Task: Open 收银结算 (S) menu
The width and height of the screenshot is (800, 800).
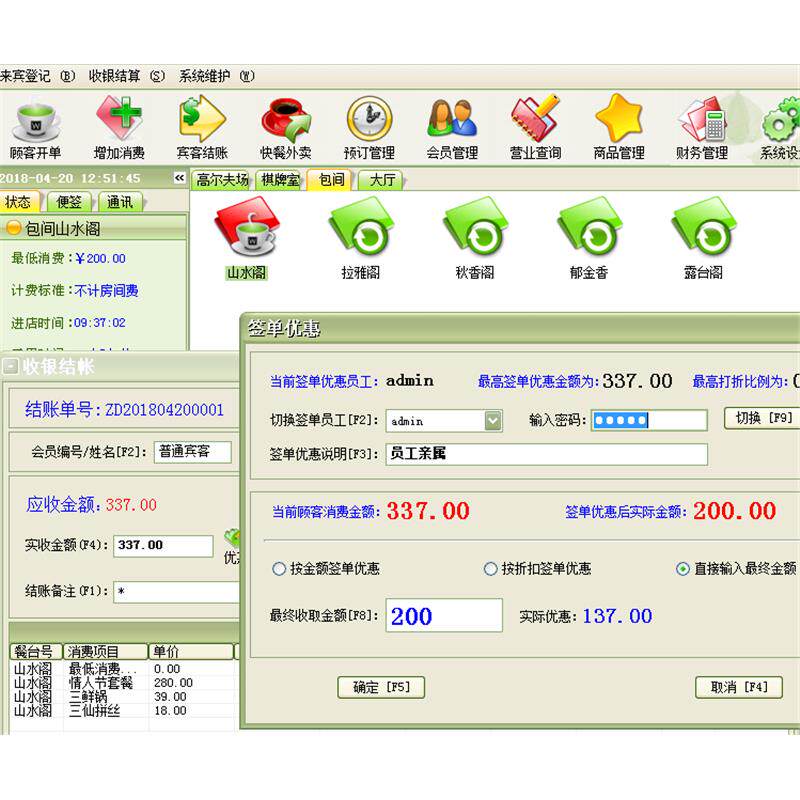Action: coord(127,76)
